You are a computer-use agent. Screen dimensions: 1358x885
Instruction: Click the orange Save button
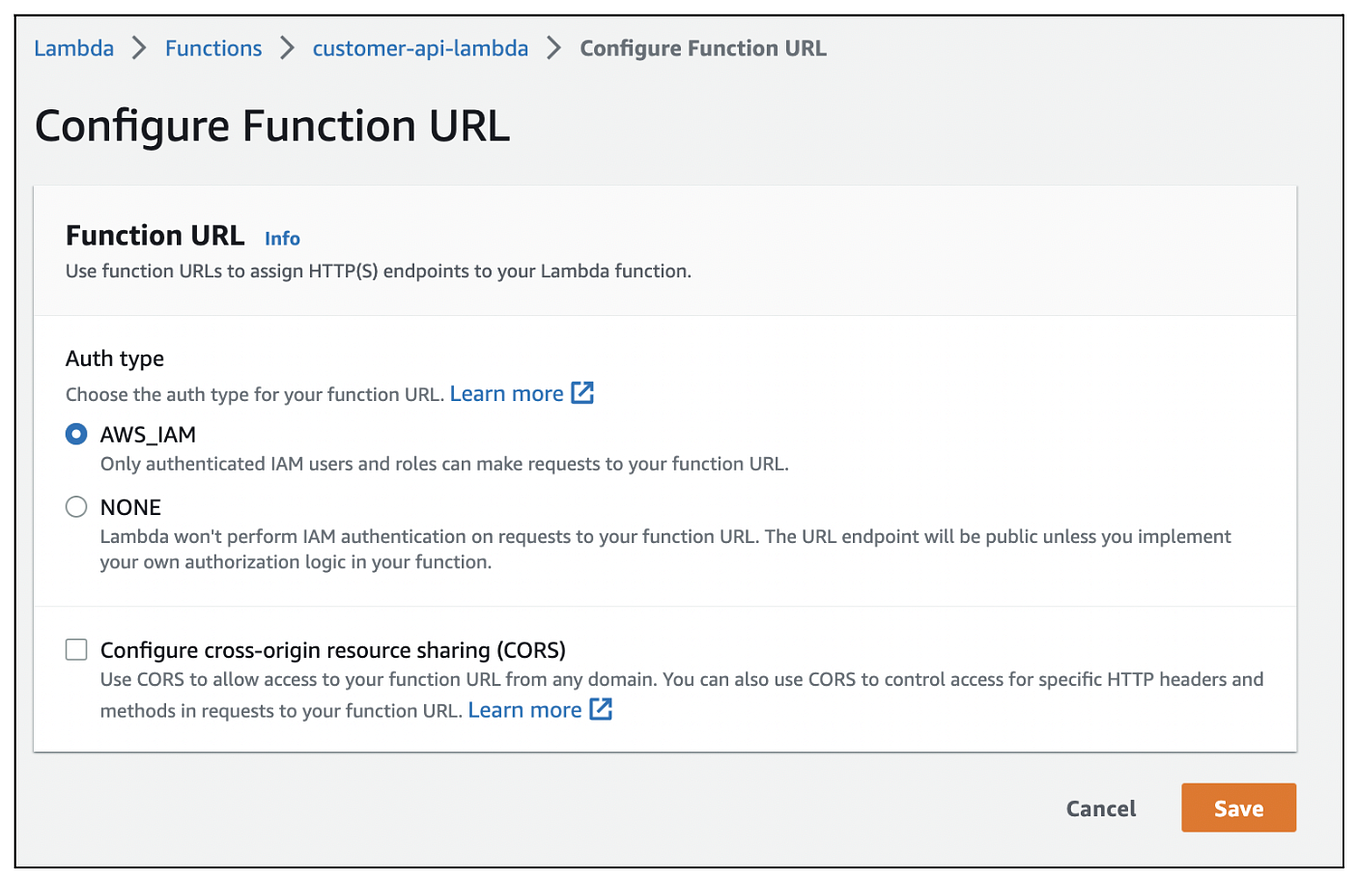click(1238, 808)
